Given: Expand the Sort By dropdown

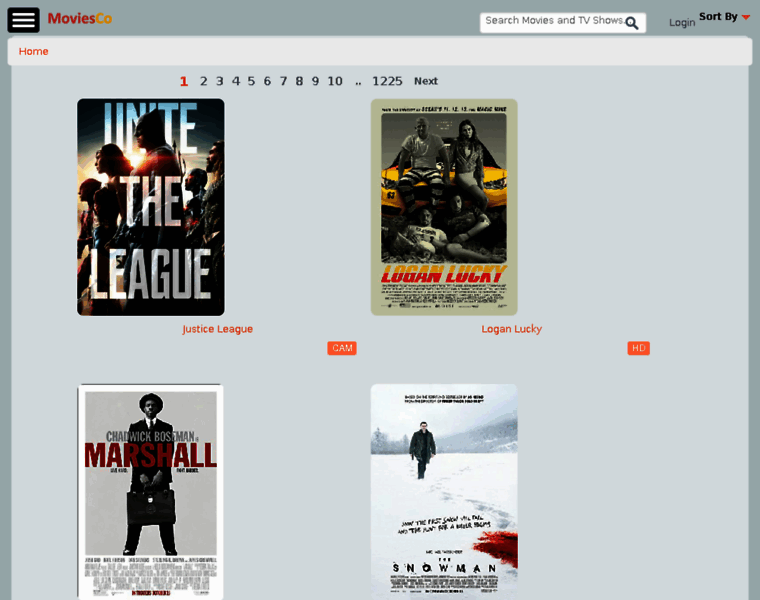Looking at the screenshot, I should (724, 17).
